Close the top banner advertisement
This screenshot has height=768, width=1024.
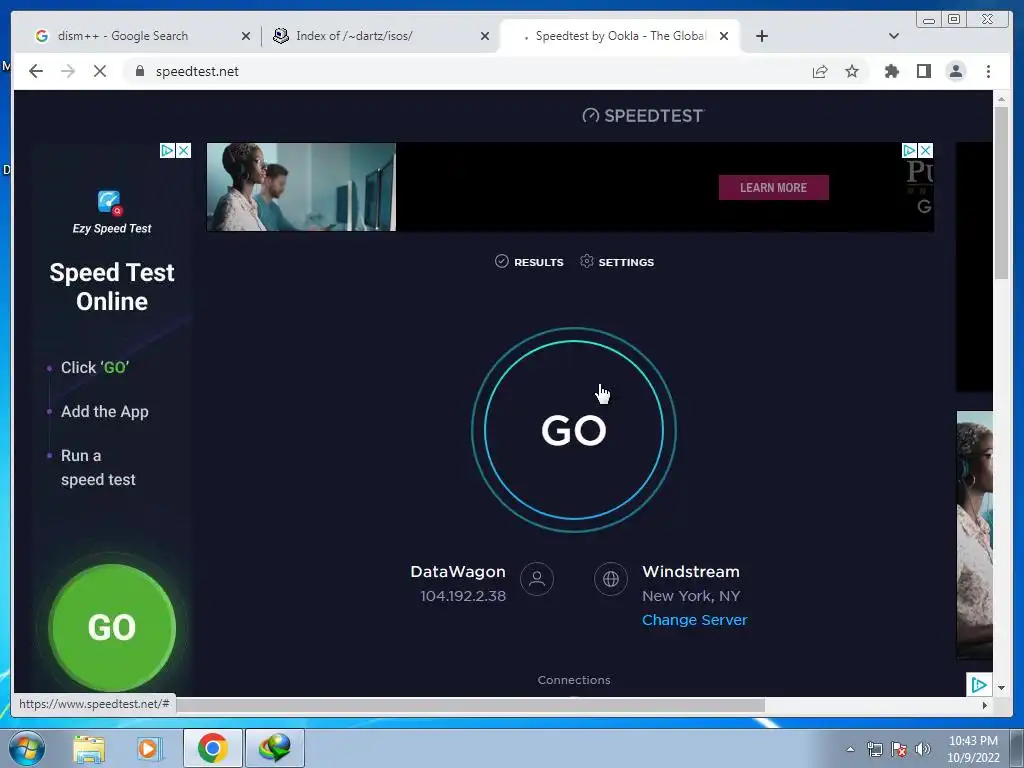926,150
